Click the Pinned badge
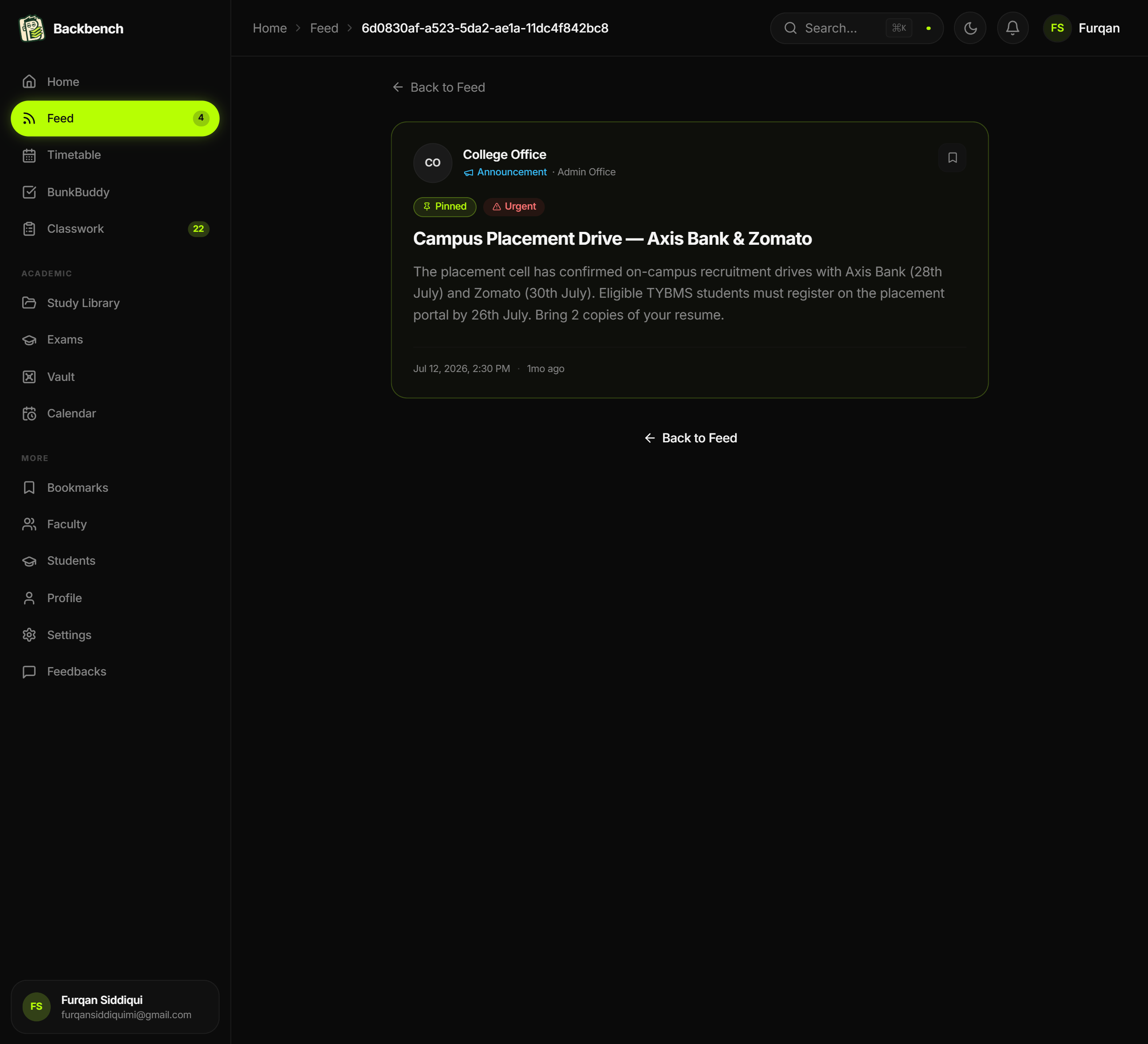 (445, 207)
